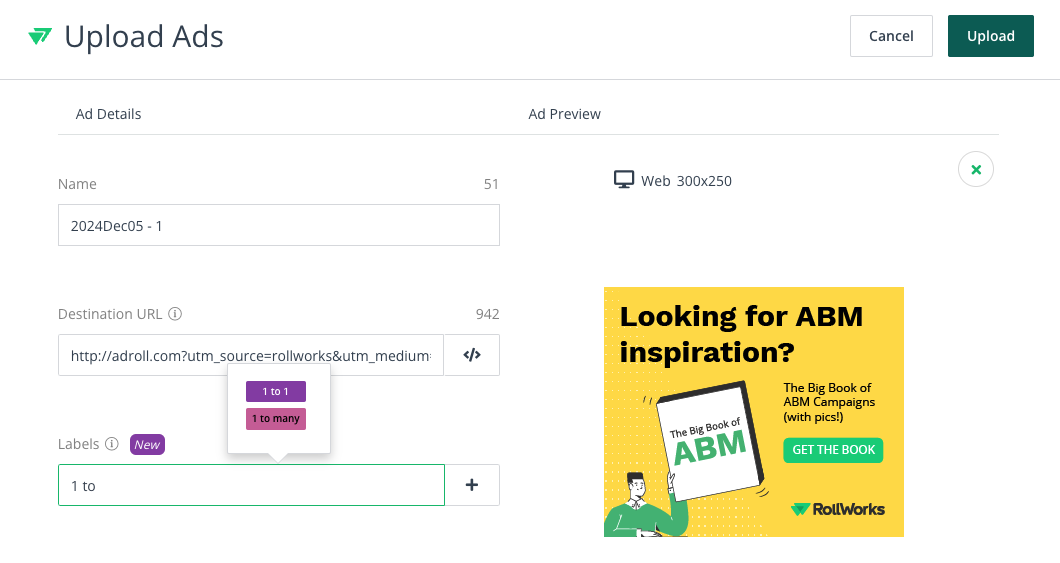
Task: Click the info icon next to Labels
Action: pyautogui.click(x=112, y=444)
